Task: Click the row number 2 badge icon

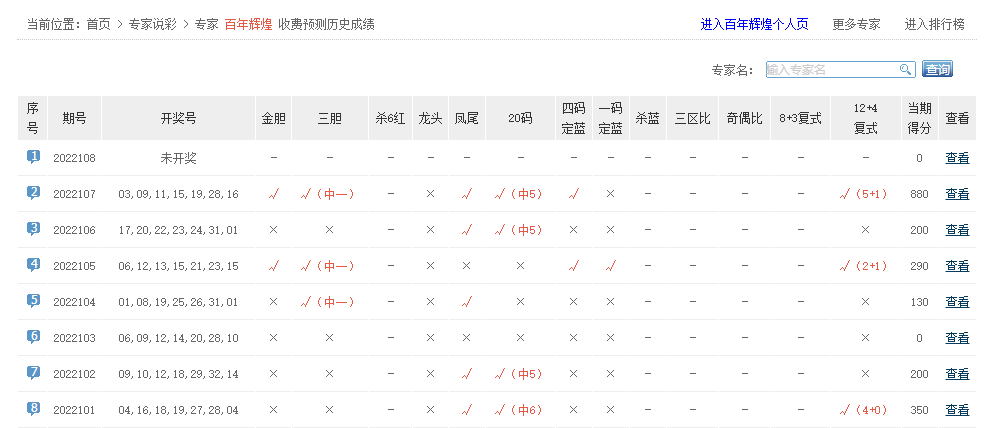Action: coord(33,193)
